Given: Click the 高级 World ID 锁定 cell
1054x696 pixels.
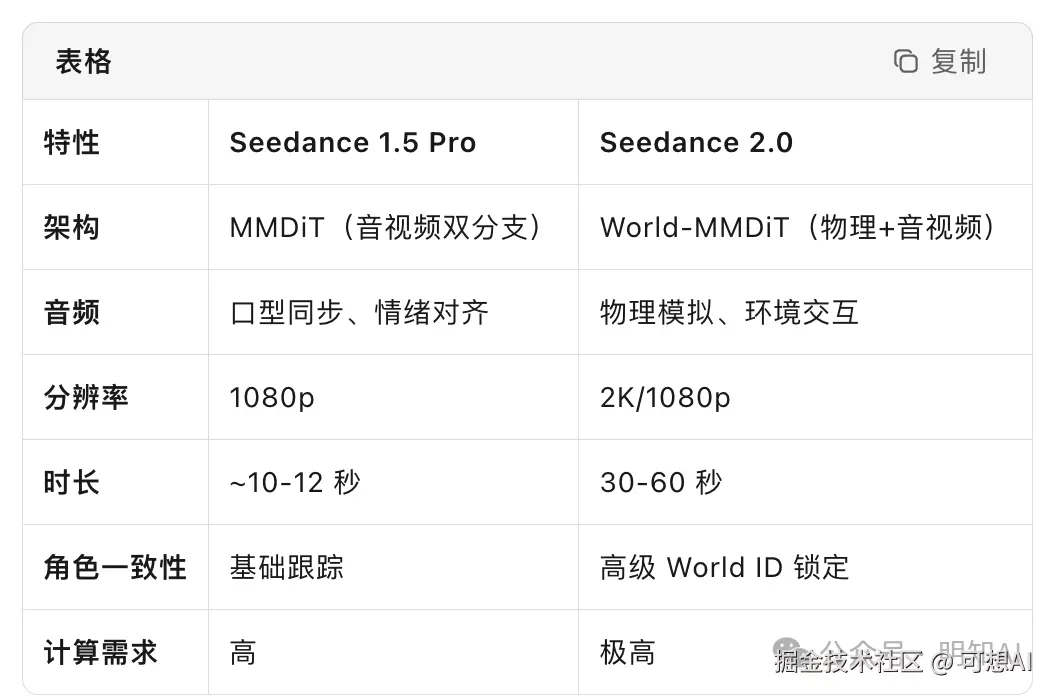Looking at the screenshot, I should click(724, 568).
